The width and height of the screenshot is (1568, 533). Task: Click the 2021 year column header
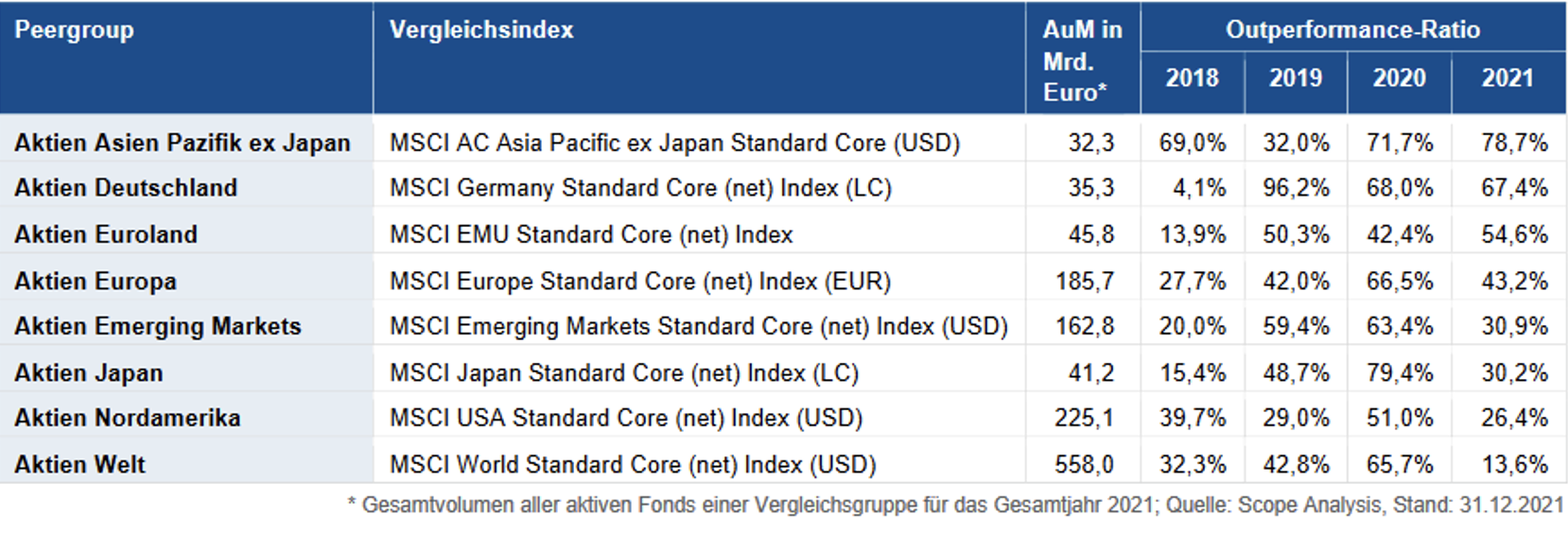click(1507, 78)
